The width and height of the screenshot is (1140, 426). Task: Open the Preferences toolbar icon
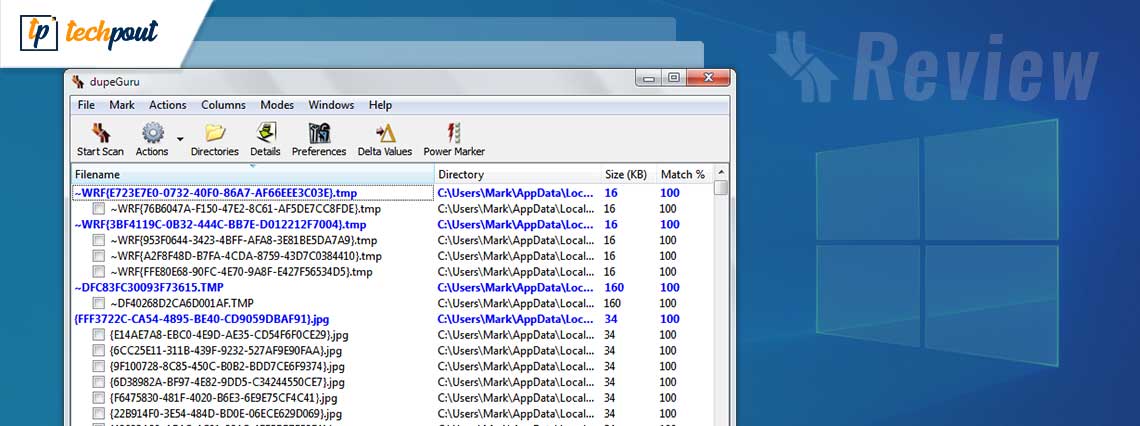(x=319, y=133)
